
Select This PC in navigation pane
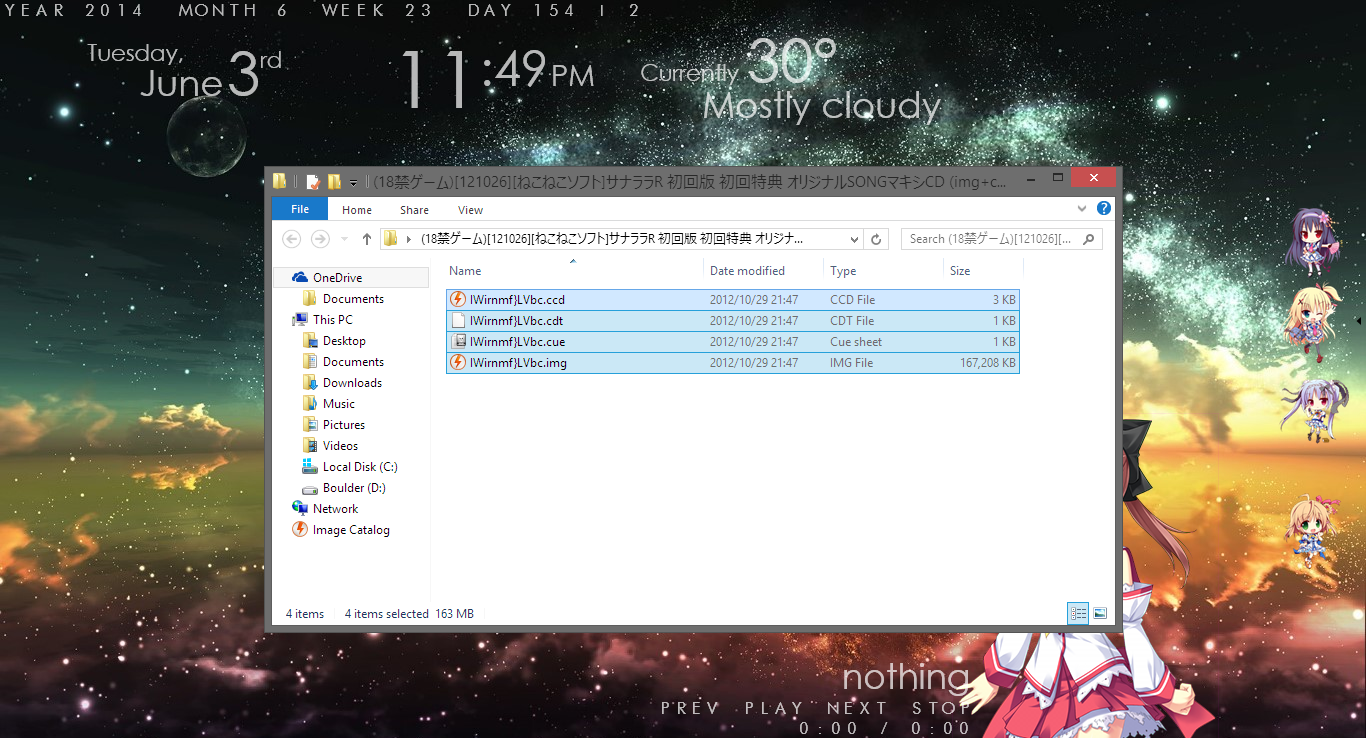(332, 320)
